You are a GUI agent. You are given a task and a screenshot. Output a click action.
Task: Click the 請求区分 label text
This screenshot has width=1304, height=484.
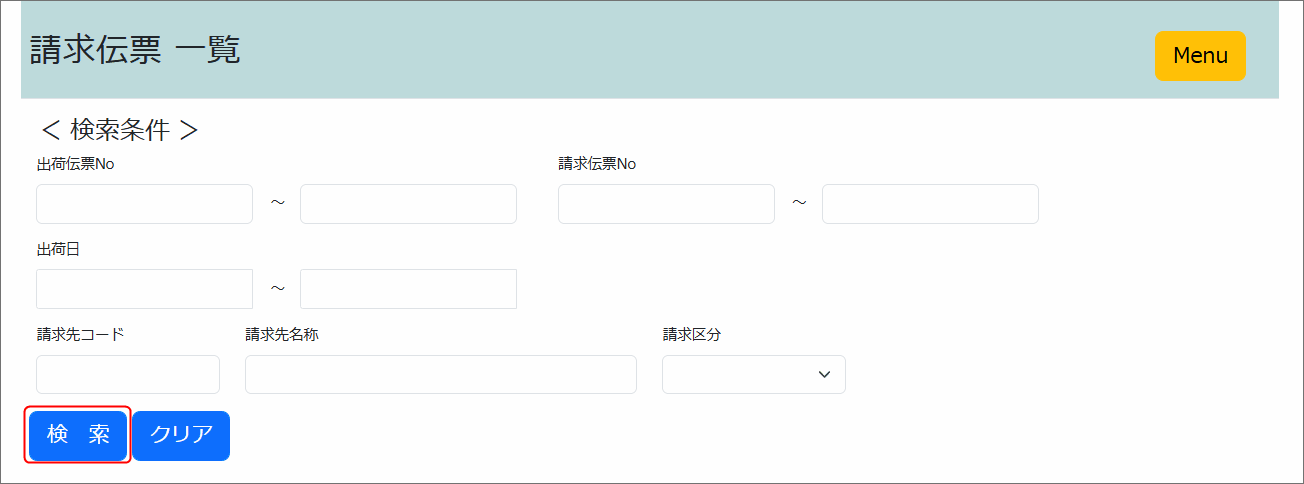[x=692, y=335]
